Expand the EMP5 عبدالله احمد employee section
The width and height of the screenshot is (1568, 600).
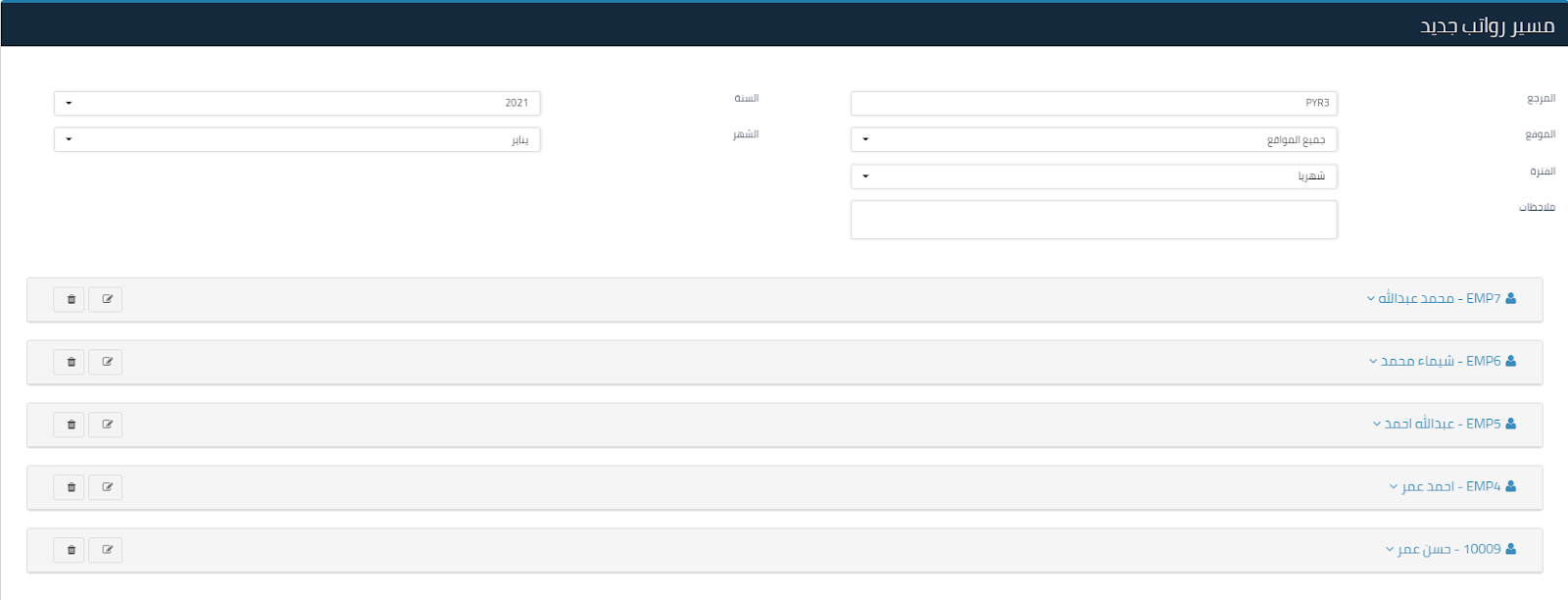(1443, 424)
